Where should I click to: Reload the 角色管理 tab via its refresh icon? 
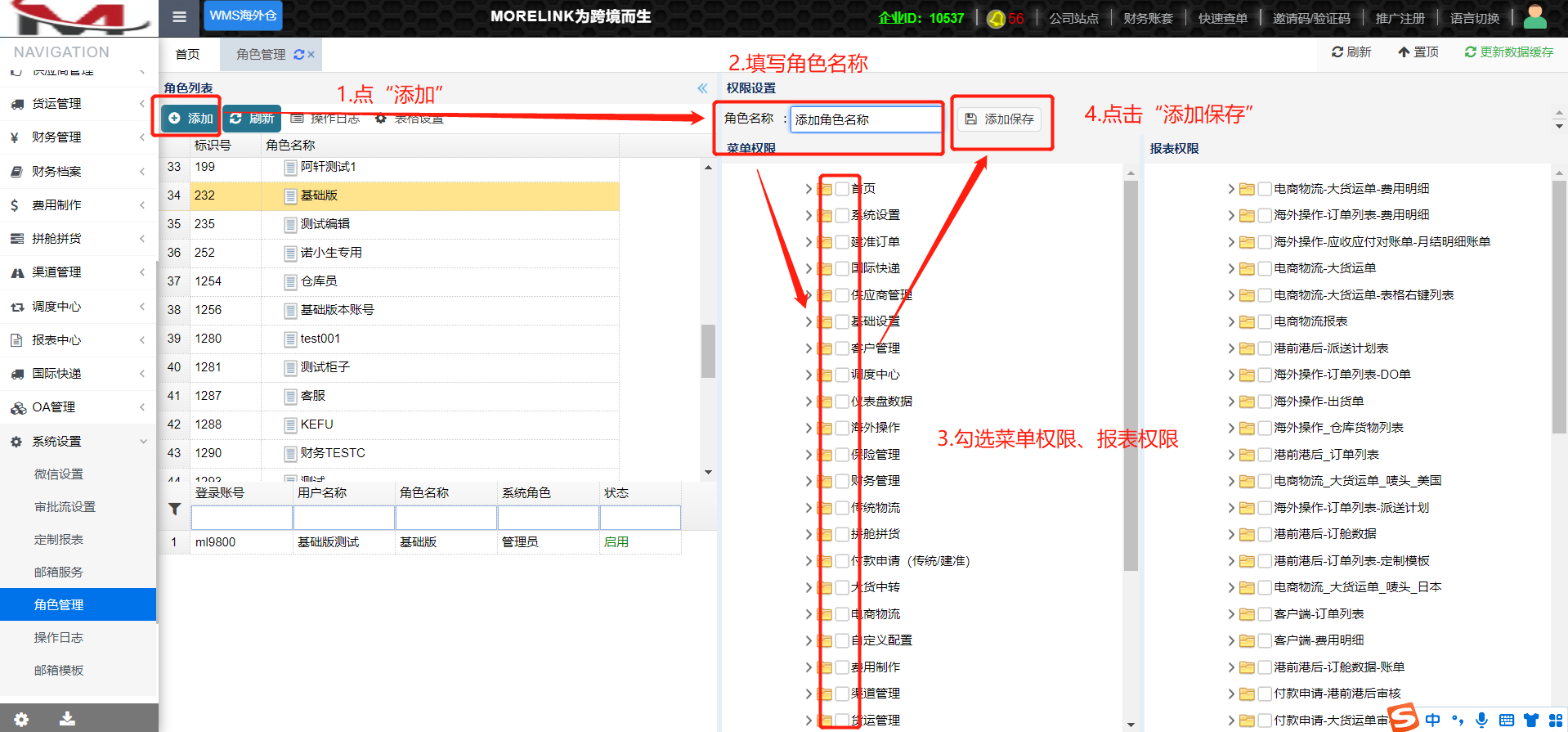[299, 55]
